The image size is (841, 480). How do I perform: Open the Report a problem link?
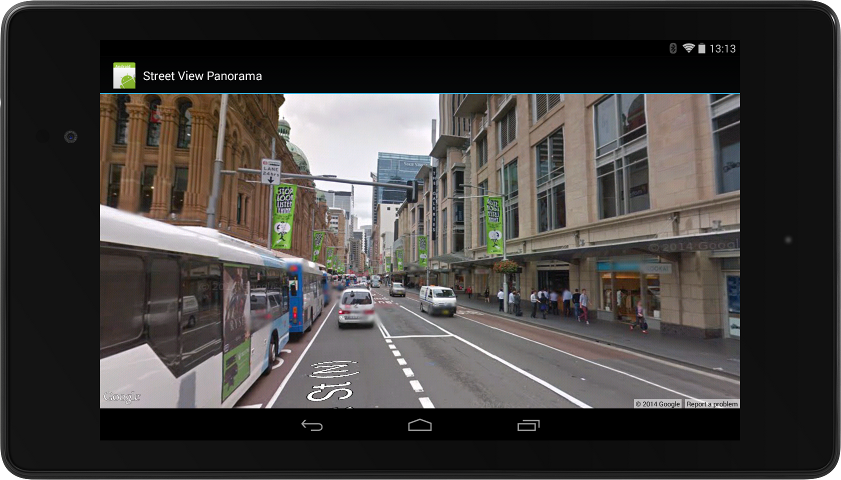point(712,404)
